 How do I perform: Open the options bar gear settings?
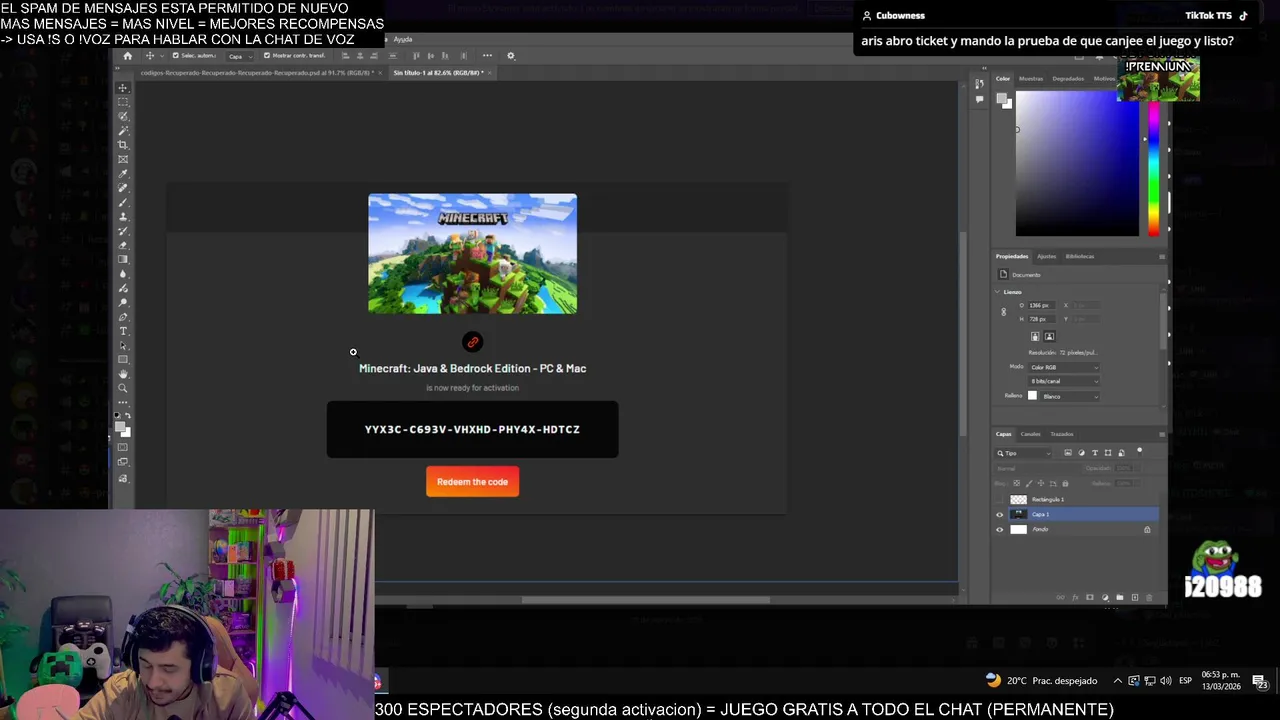pyautogui.click(x=511, y=56)
